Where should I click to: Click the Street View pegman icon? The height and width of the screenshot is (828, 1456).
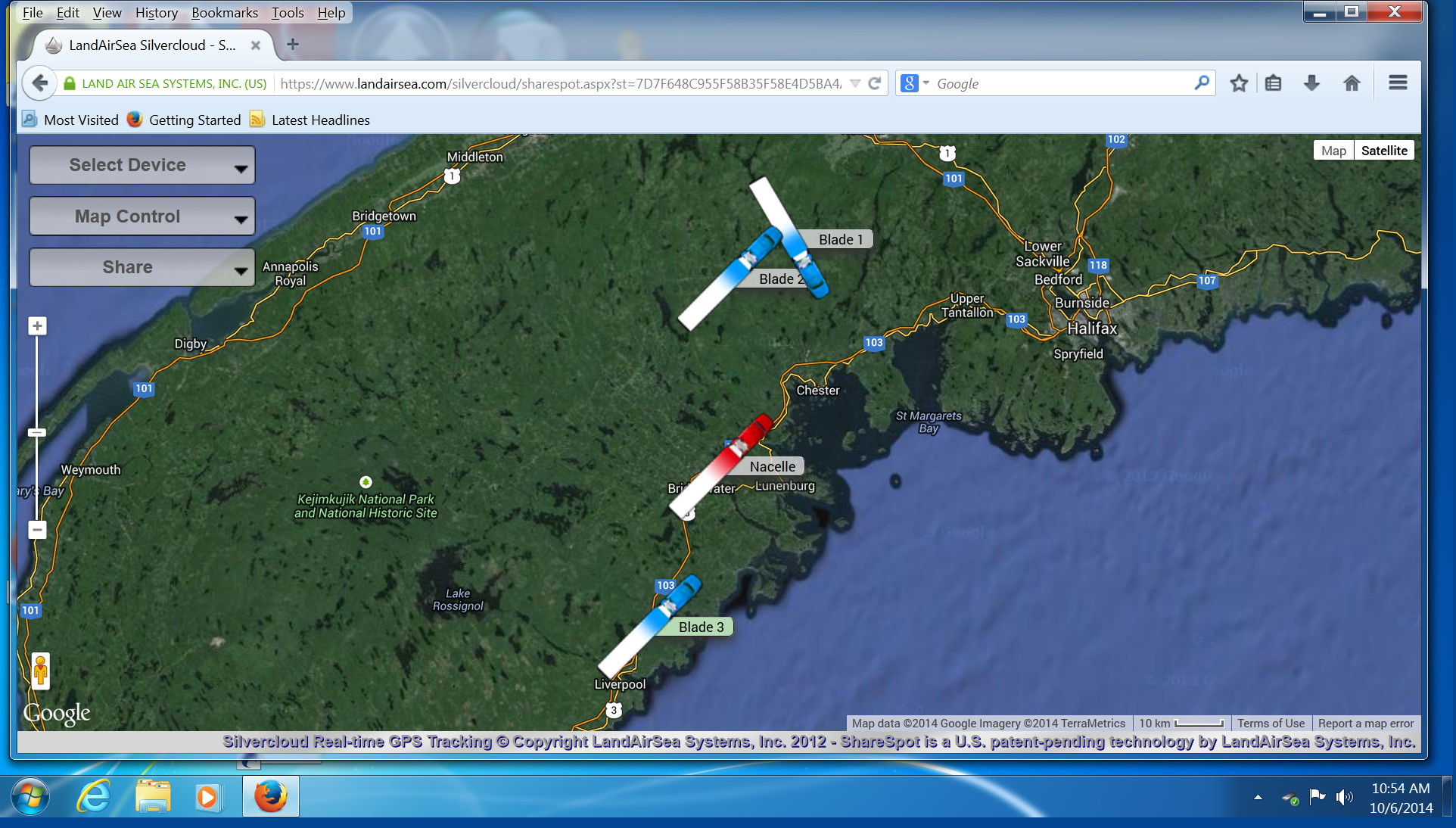click(41, 671)
